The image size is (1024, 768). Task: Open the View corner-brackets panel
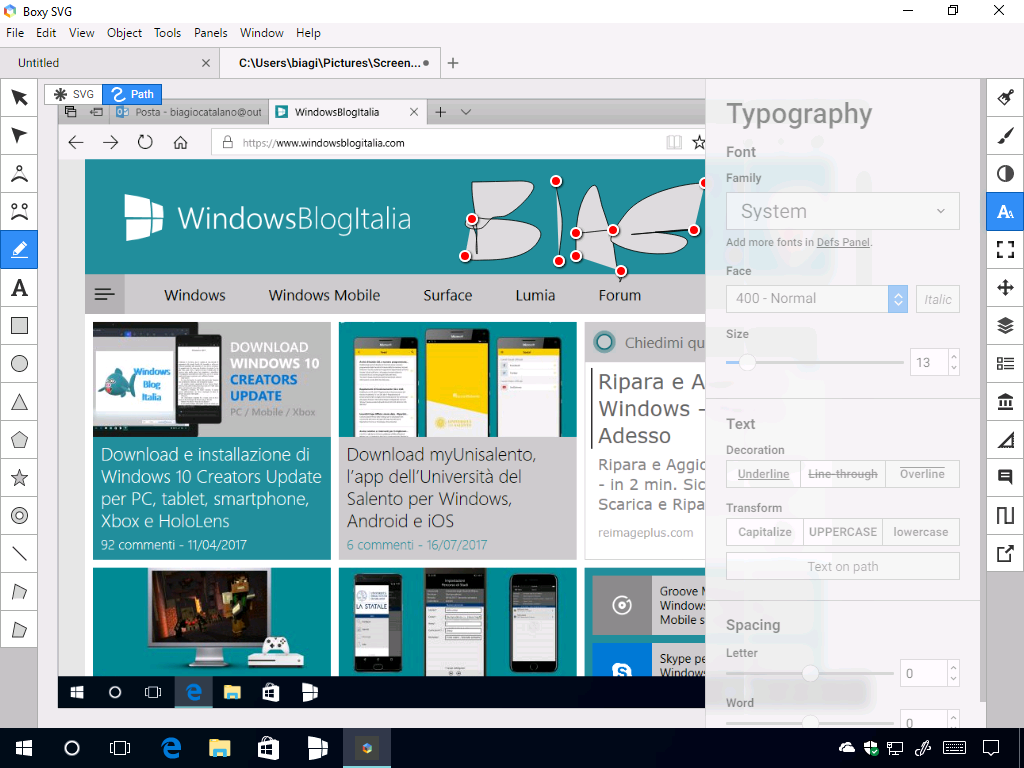pyautogui.click(x=1005, y=249)
